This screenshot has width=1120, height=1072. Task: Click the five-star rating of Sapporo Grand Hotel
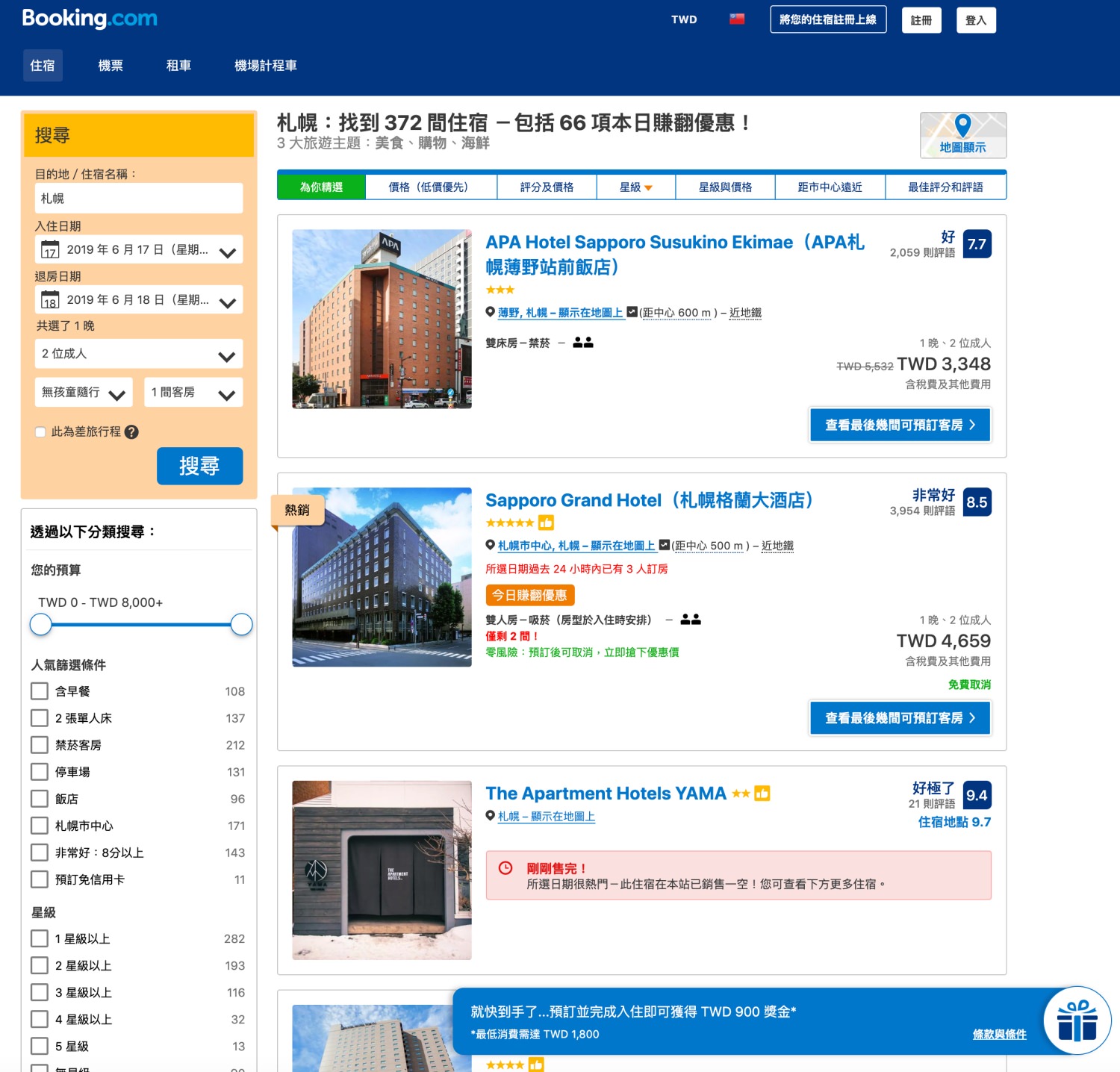point(510,523)
